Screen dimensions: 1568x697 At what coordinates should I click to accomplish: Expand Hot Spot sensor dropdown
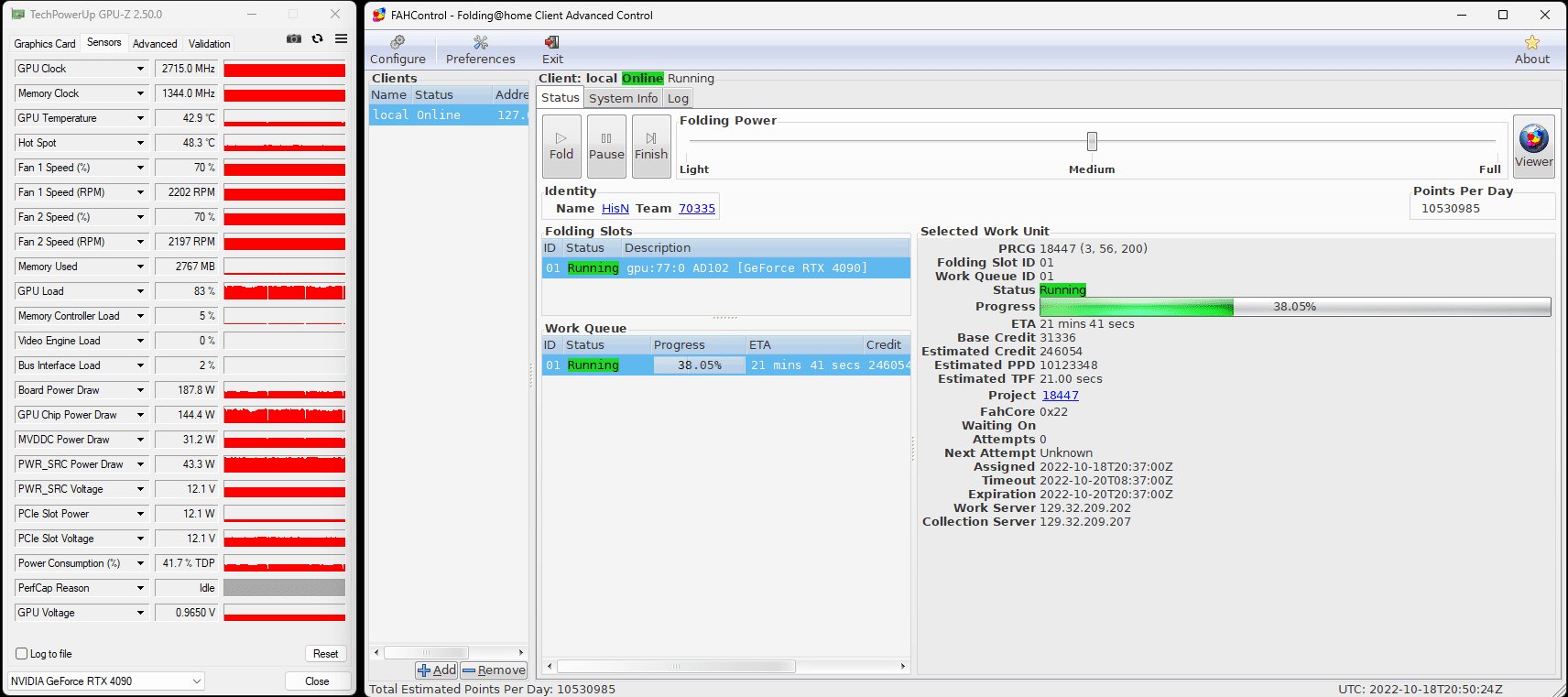click(140, 143)
